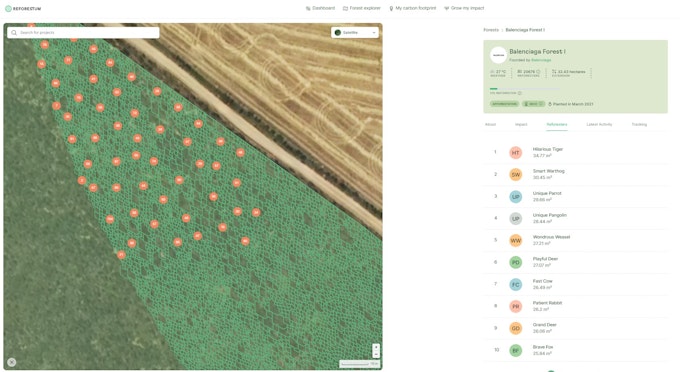
Task: Select the Fast Cow name
Action: [543, 281]
